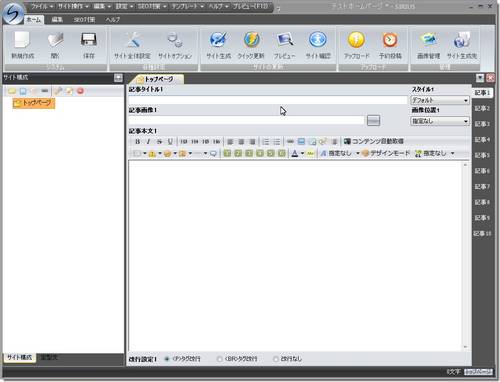Viewport: 500px width, 382px height.
Task: Click the サイト確認 globe icon
Action: pyautogui.click(x=318, y=40)
